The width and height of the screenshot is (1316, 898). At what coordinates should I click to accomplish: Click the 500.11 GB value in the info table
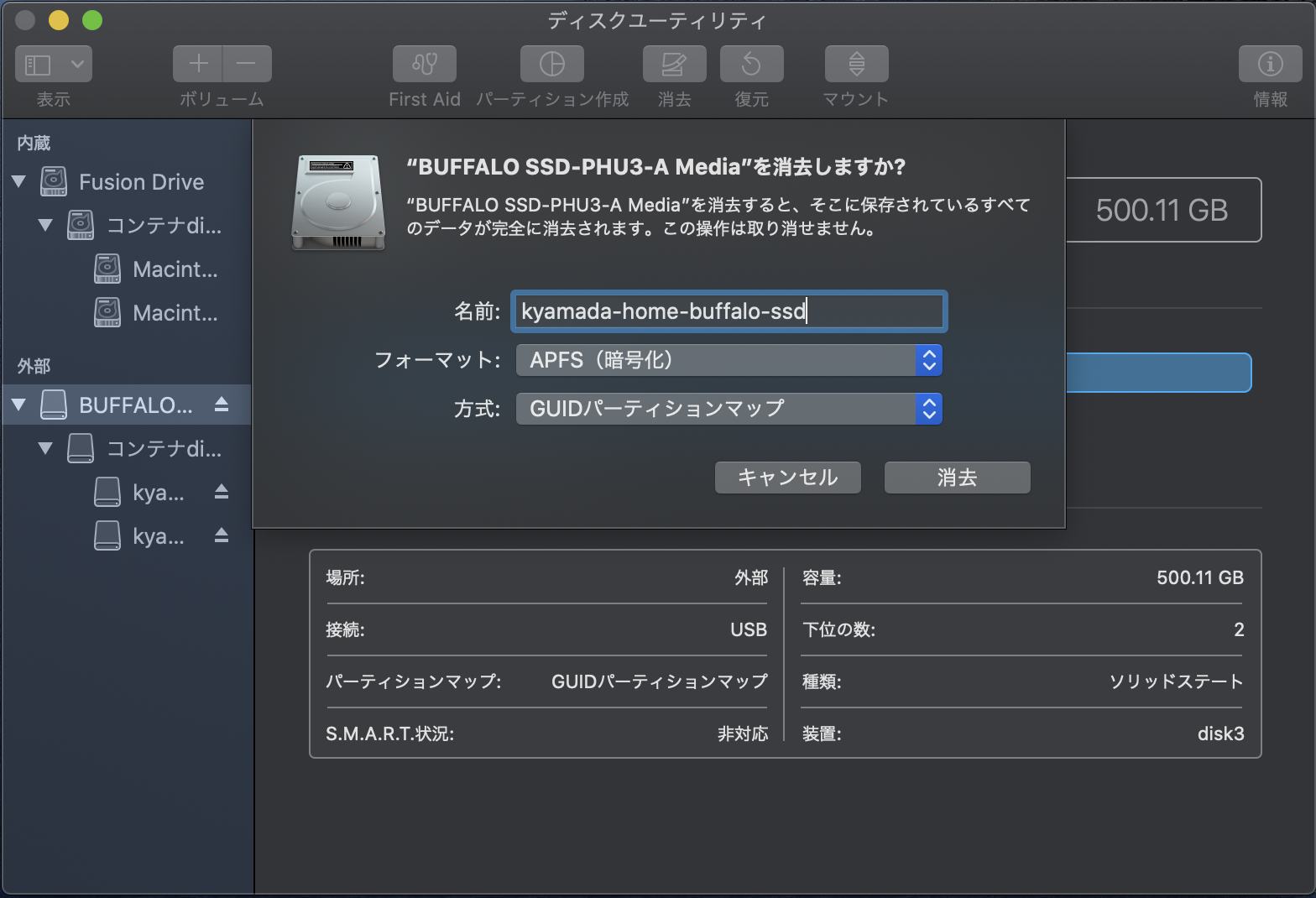[x=1200, y=577]
